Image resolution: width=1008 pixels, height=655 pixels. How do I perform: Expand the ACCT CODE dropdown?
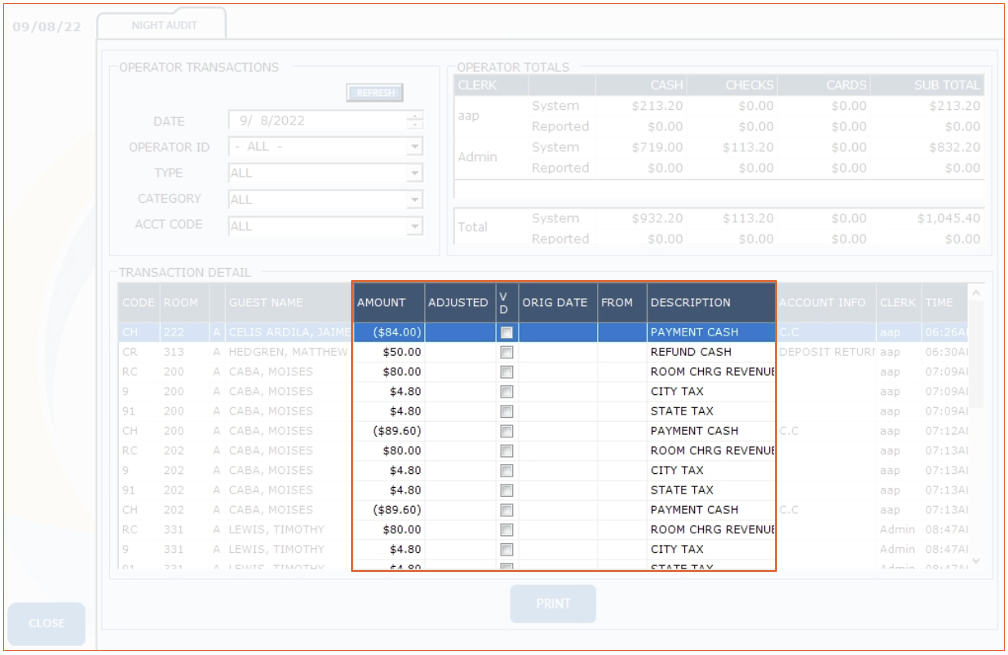pos(414,226)
